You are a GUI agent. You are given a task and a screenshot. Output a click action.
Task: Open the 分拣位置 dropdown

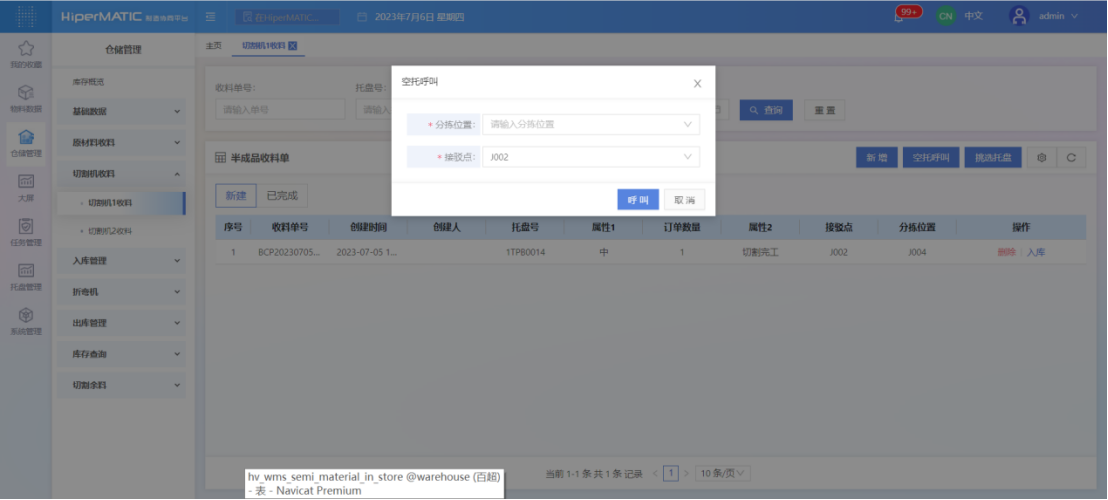coord(590,125)
